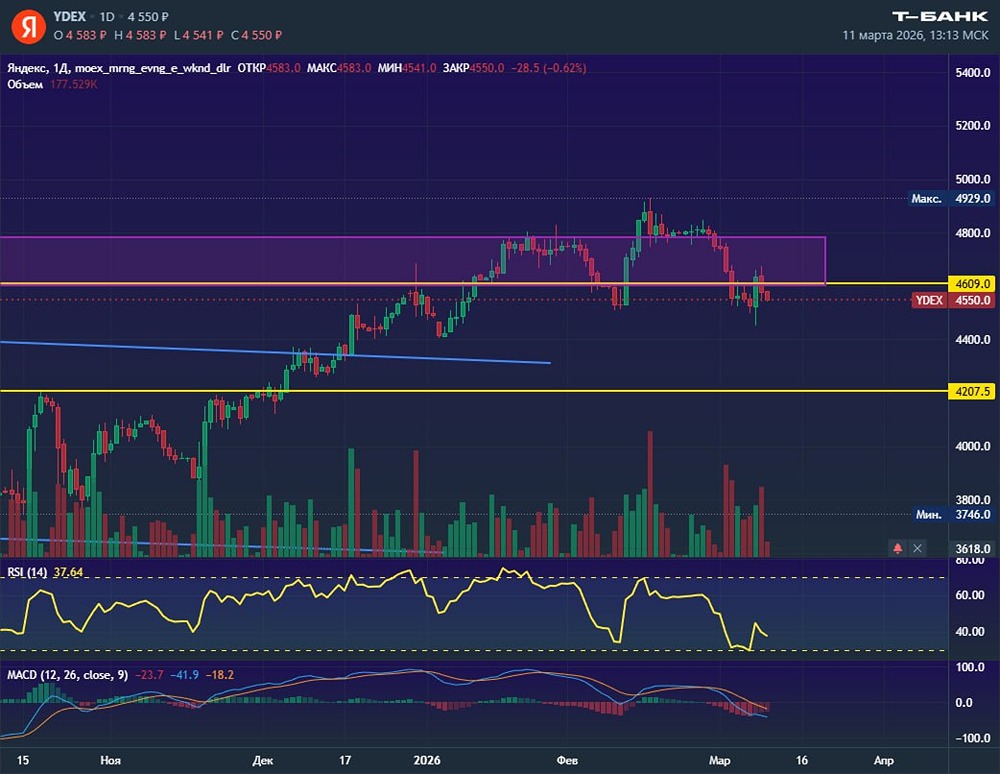Click the 'Ноя' label on time axis
Image resolution: width=1000 pixels, height=774 pixels.
click(x=110, y=760)
